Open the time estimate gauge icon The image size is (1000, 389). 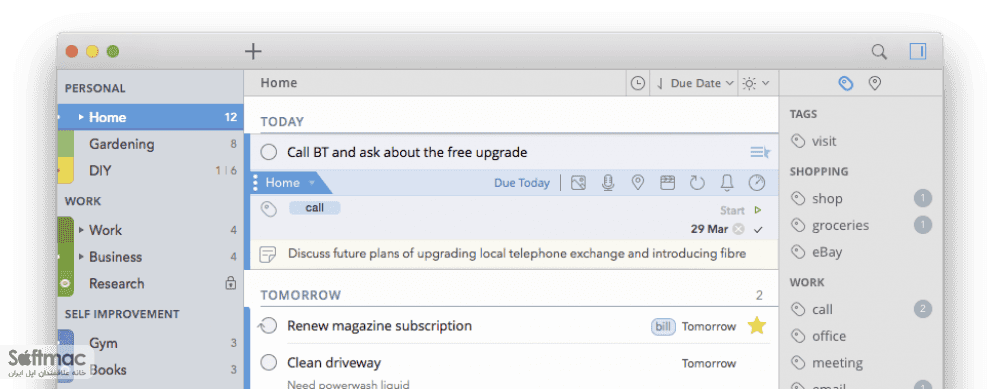(756, 183)
